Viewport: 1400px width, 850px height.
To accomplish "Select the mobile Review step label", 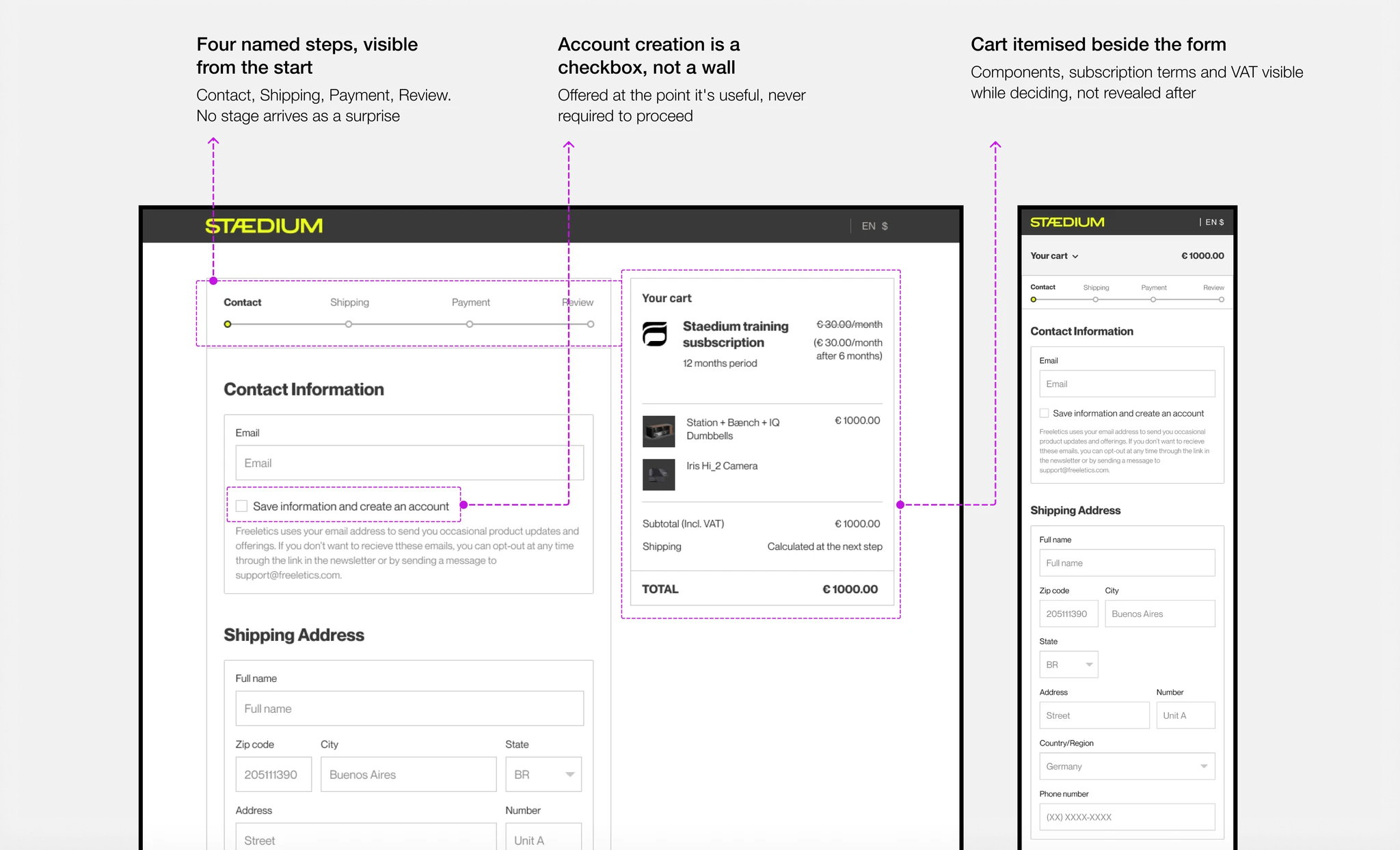I will (1213, 288).
